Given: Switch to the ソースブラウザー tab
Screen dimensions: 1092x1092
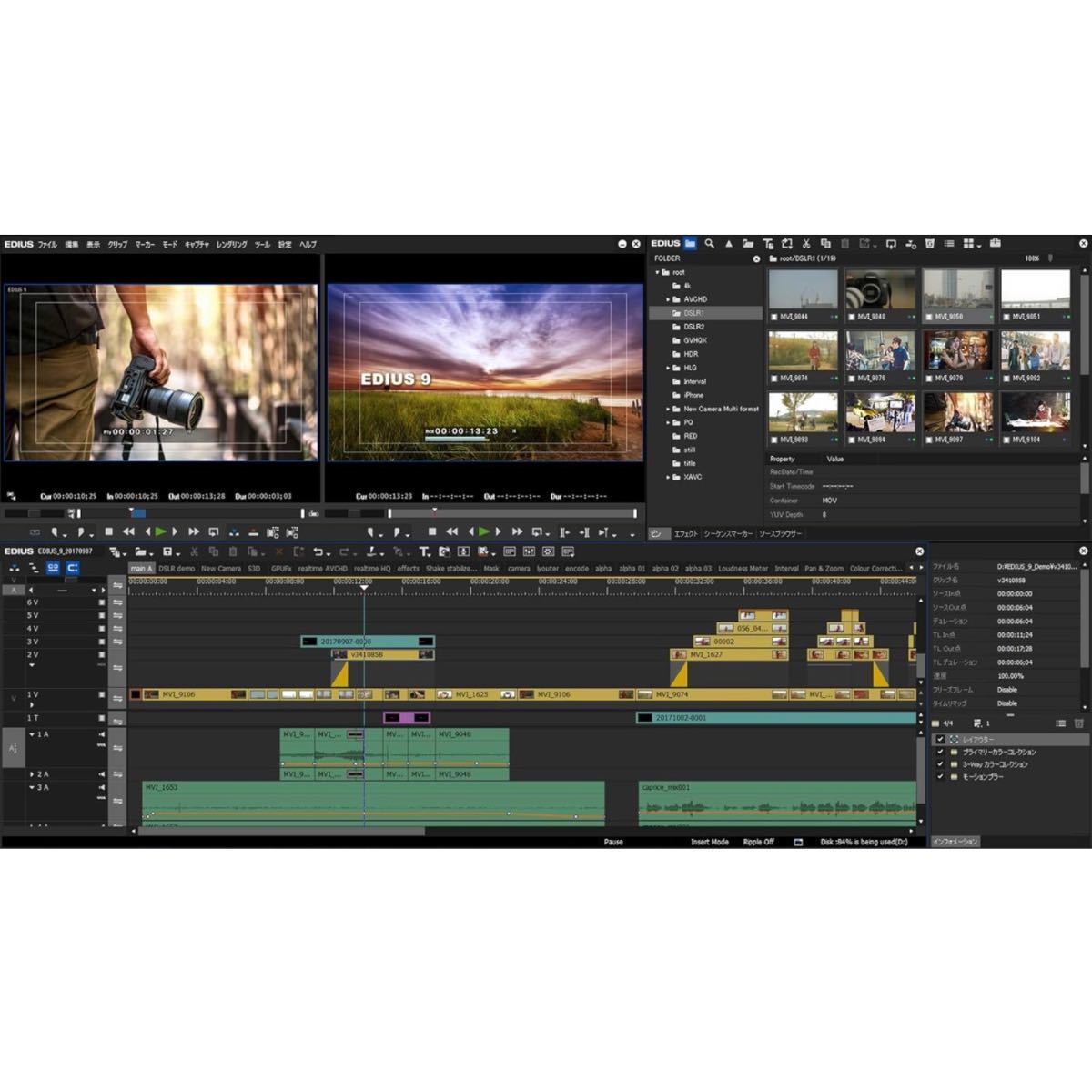Looking at the screenshot, I should [x=781, y=533].
